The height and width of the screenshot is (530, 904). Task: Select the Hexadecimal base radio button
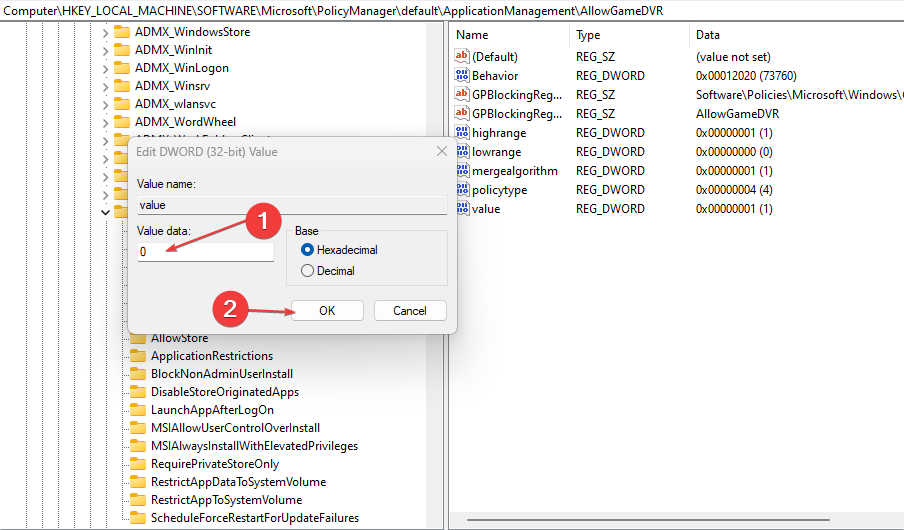[307, 250]
